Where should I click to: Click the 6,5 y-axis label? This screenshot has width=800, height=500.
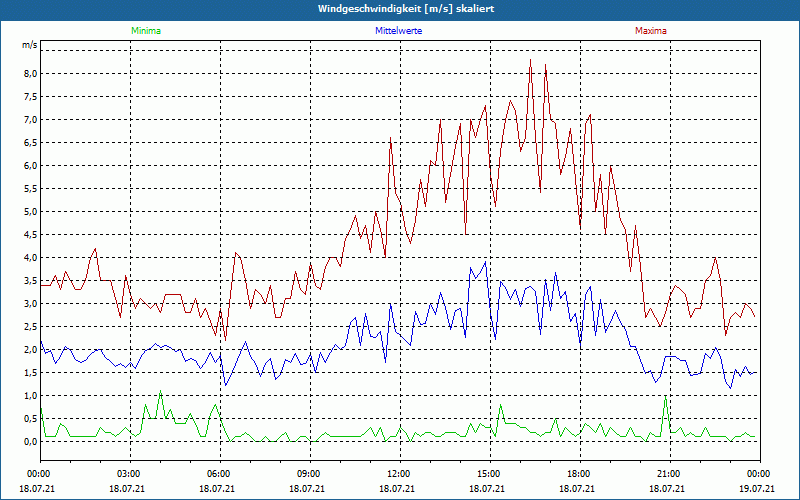[x=31, y=142]
